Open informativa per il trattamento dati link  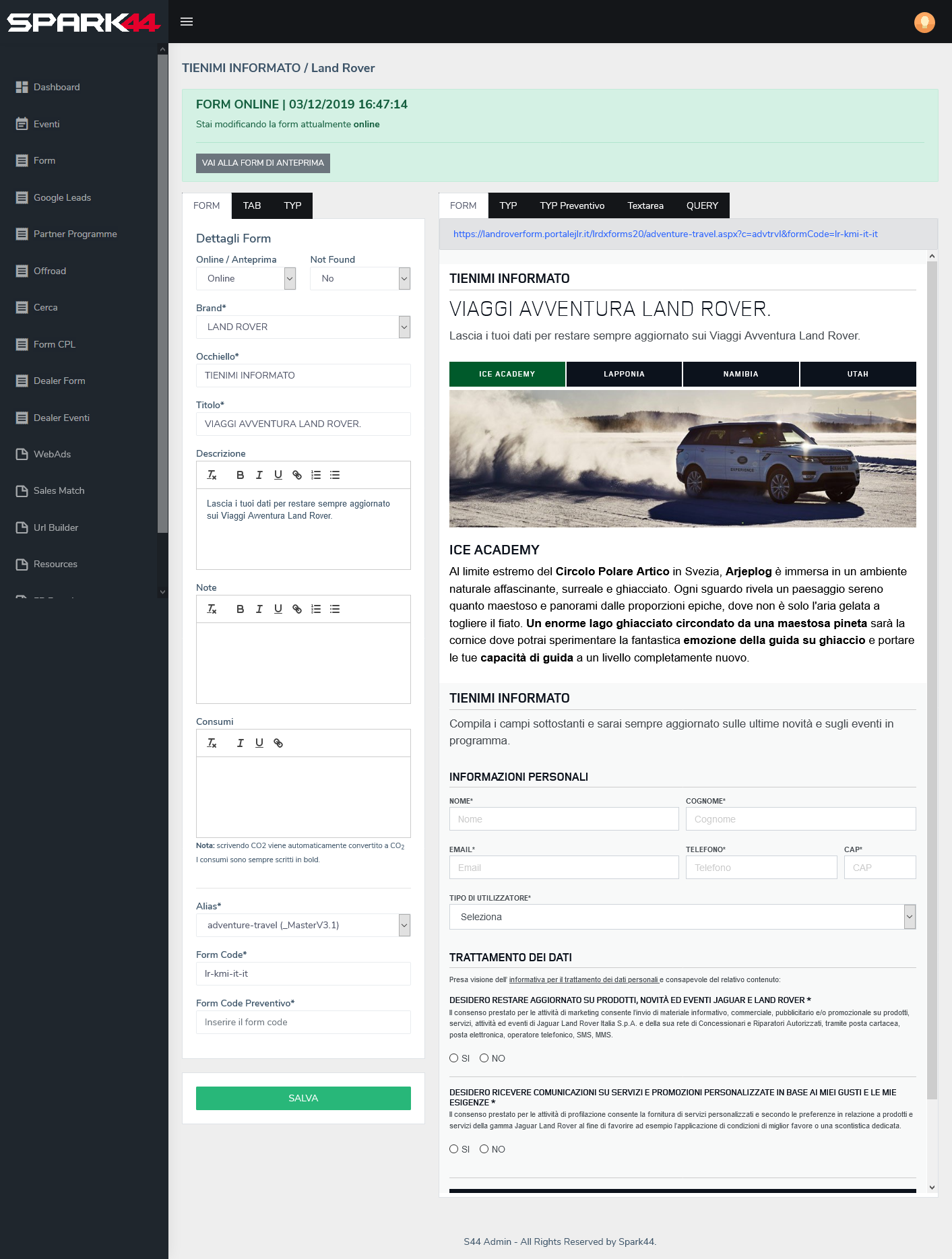coord(583,979)
